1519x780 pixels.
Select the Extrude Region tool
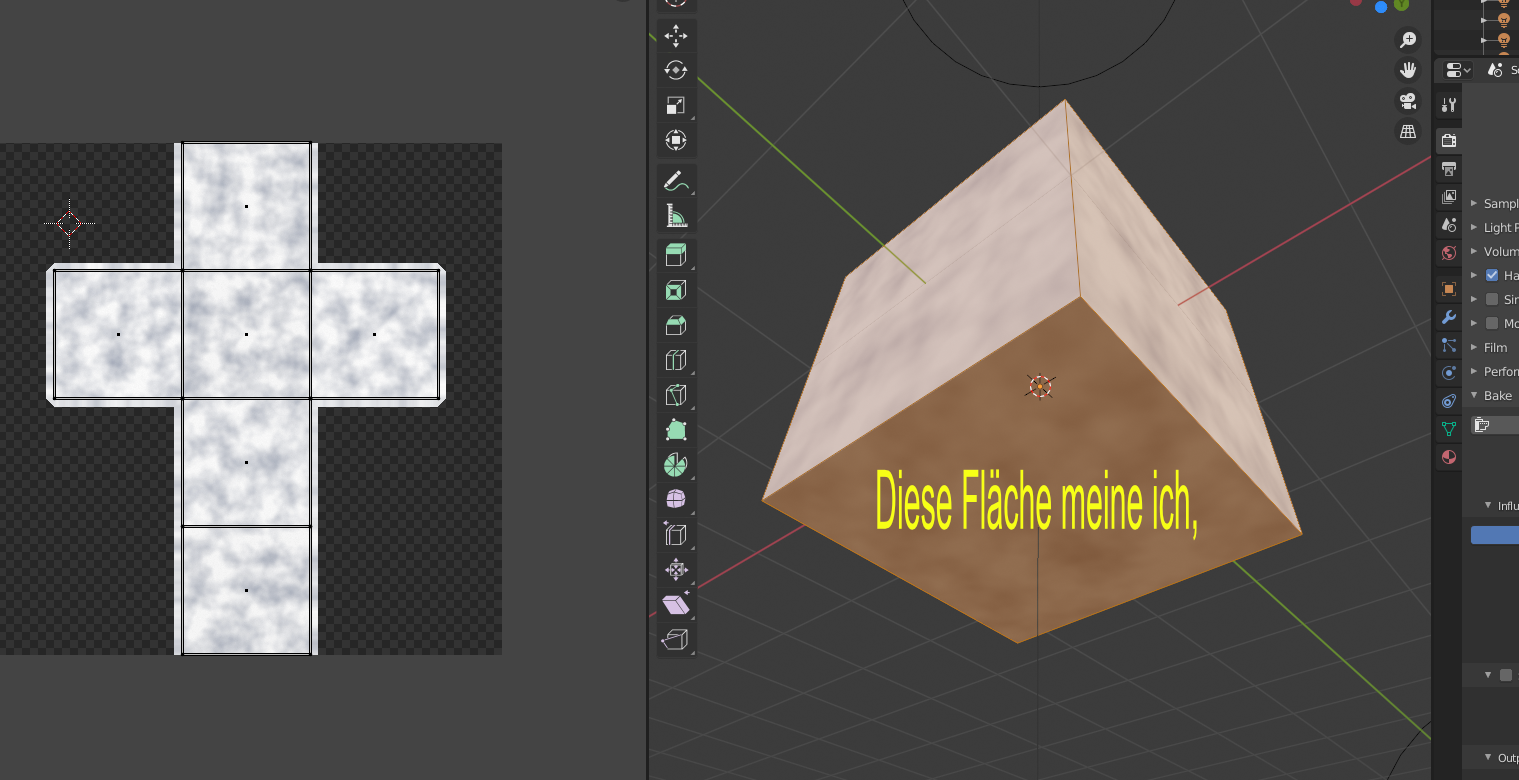pos(676,255)
